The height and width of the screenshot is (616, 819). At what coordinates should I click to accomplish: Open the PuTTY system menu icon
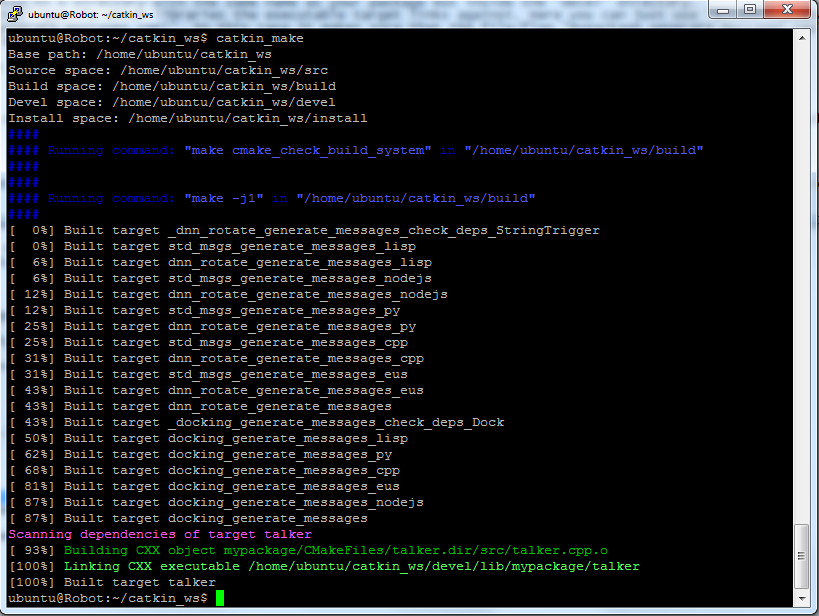(14, 14)
